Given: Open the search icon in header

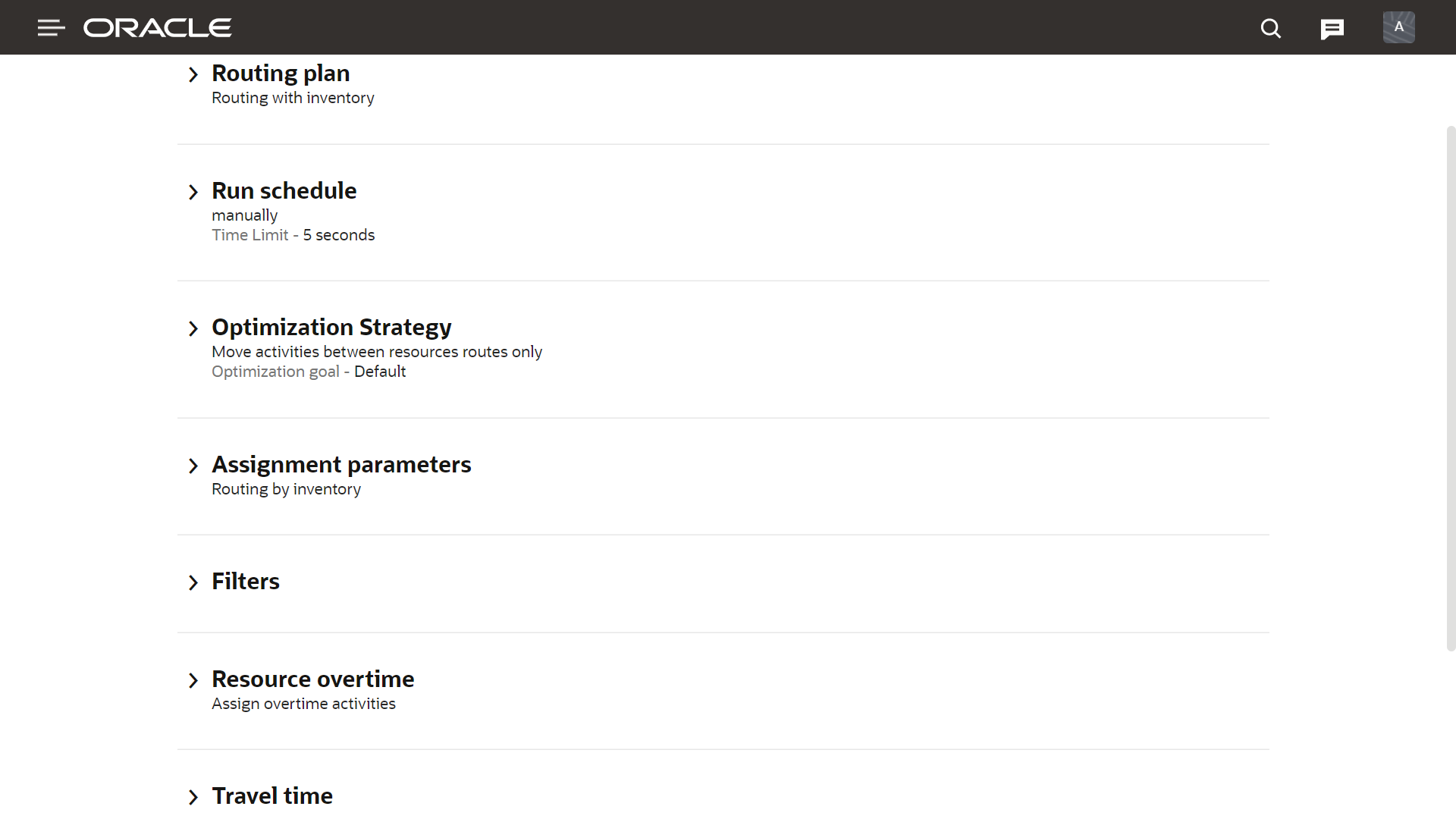Looking at the screenshot, I should coord(1270,29).
